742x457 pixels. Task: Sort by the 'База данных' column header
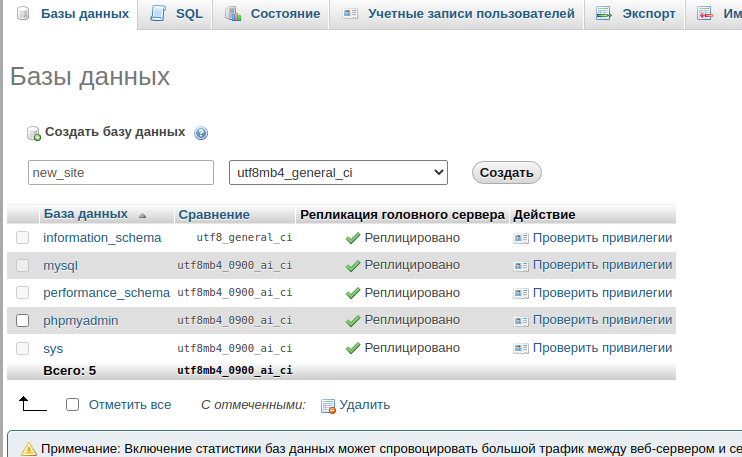tap(86, 214)
